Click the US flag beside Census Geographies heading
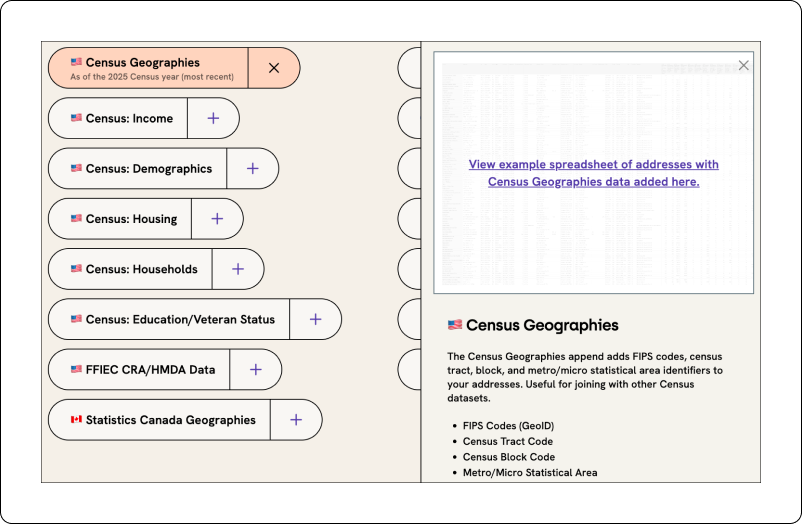The width and height of the screenshot is (802, 524). click(455, 324)
